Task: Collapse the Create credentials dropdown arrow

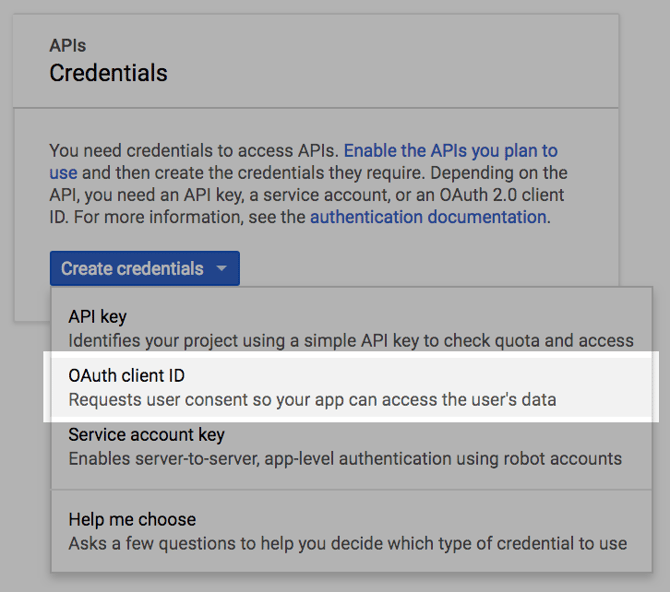Action: (x=221, y=268)
